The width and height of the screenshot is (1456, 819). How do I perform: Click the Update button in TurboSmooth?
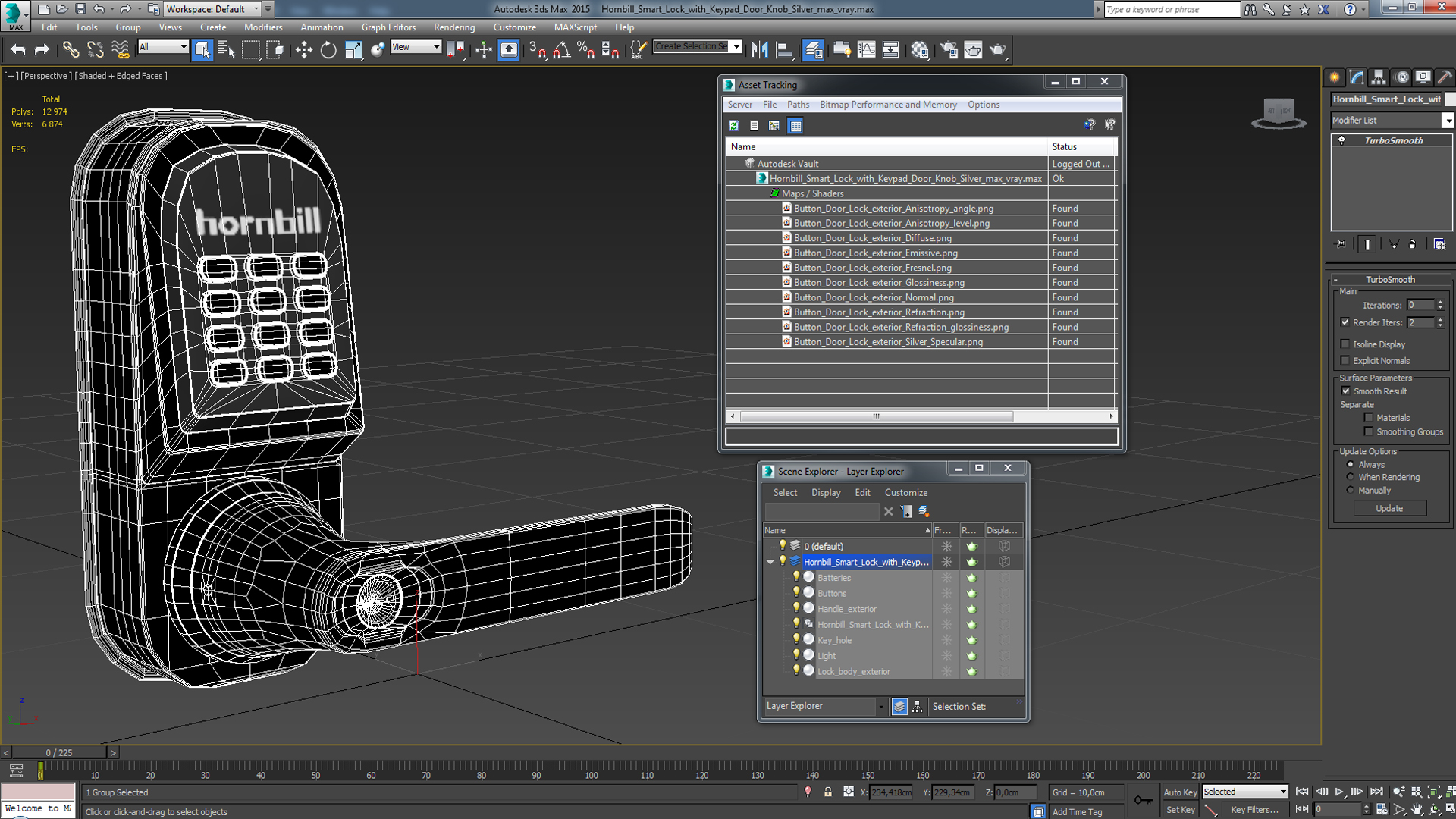pyautogui.click(x=1389, y=509)
